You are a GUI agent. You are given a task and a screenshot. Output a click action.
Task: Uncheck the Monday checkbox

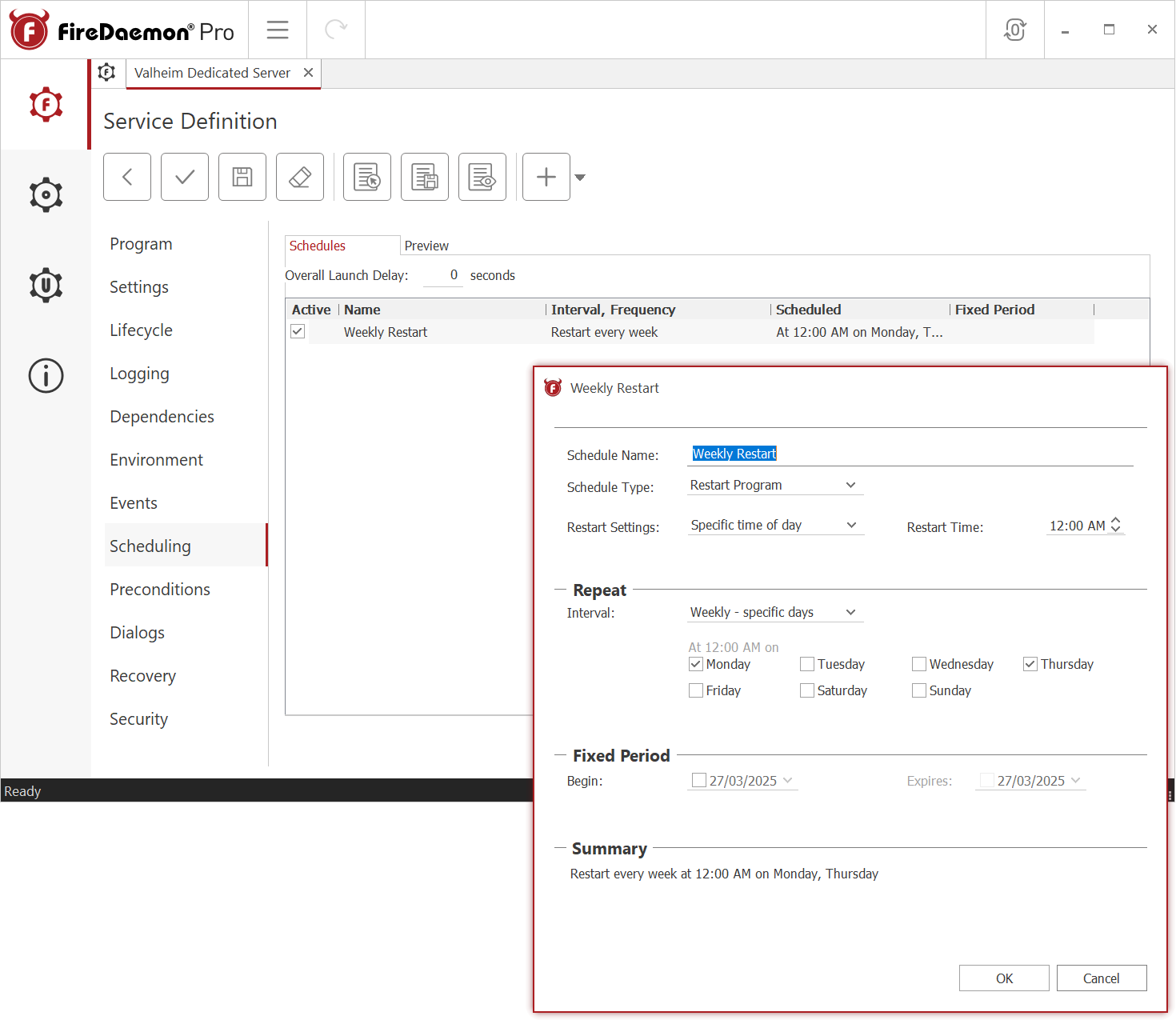(696, 664)
